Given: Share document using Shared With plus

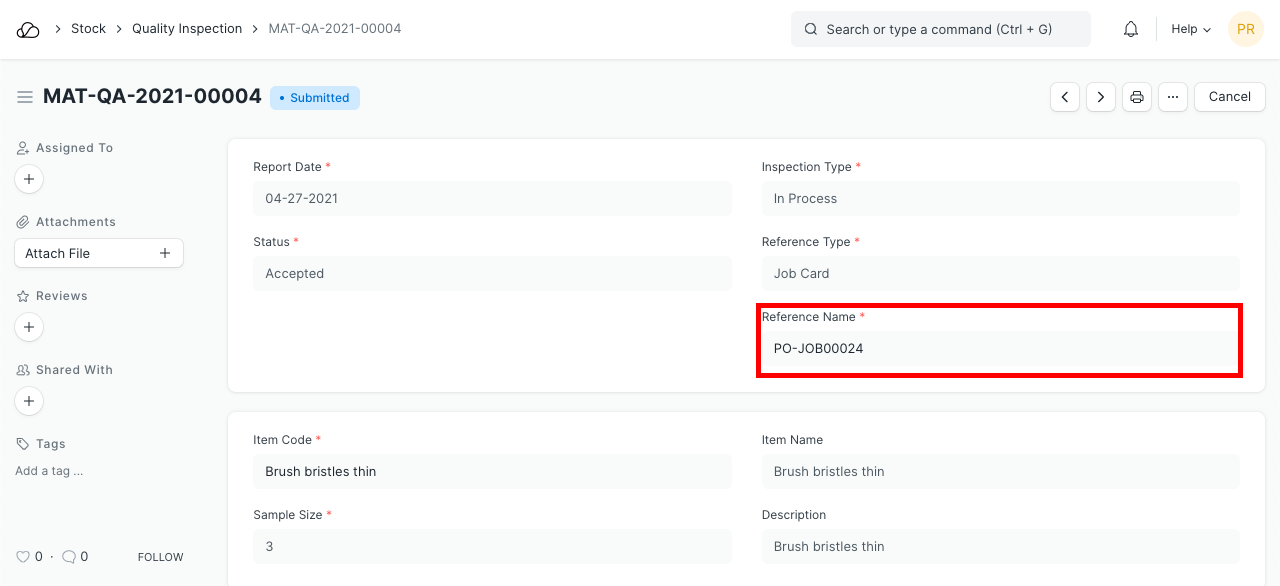Looking at the screenshot, I should (x=29, y=401).
